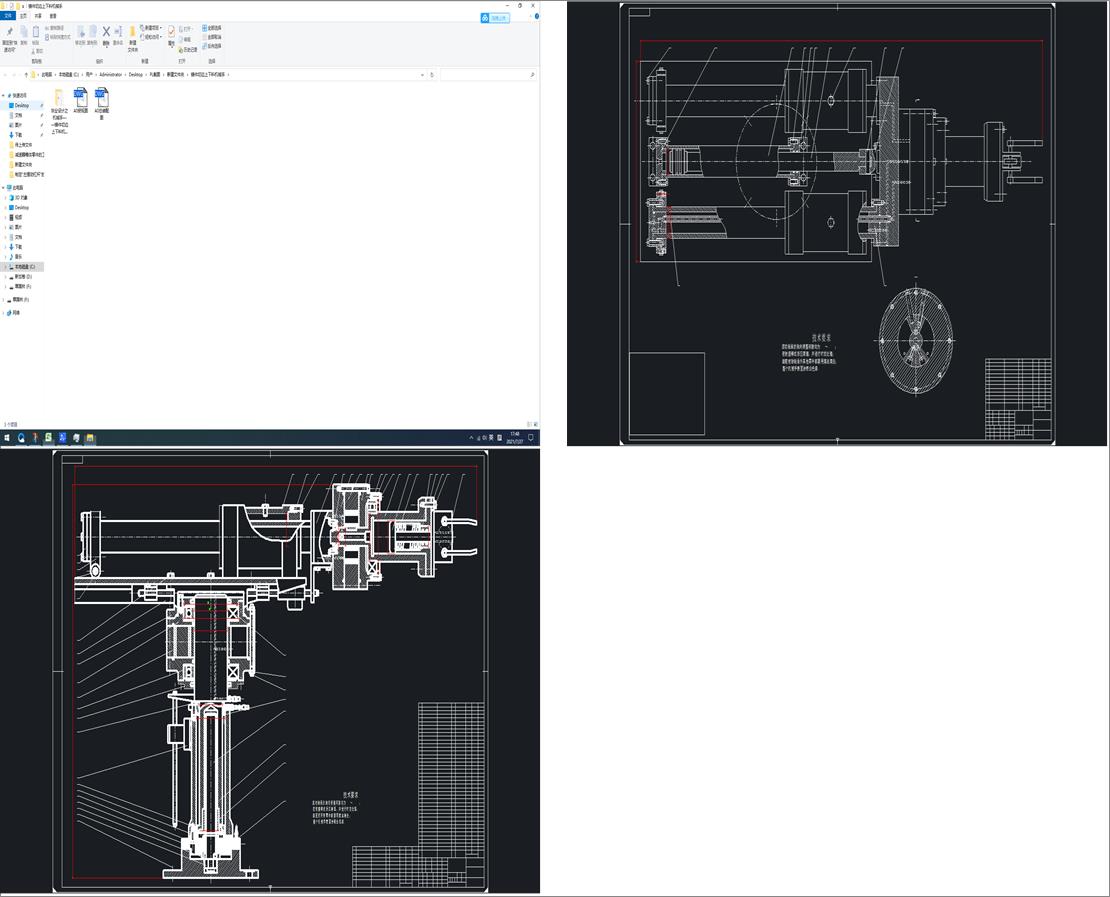Click the Cut scissors button in the ribbon
The height and width of the screenshot is (897, 1110).
click(x=38, y=51)
